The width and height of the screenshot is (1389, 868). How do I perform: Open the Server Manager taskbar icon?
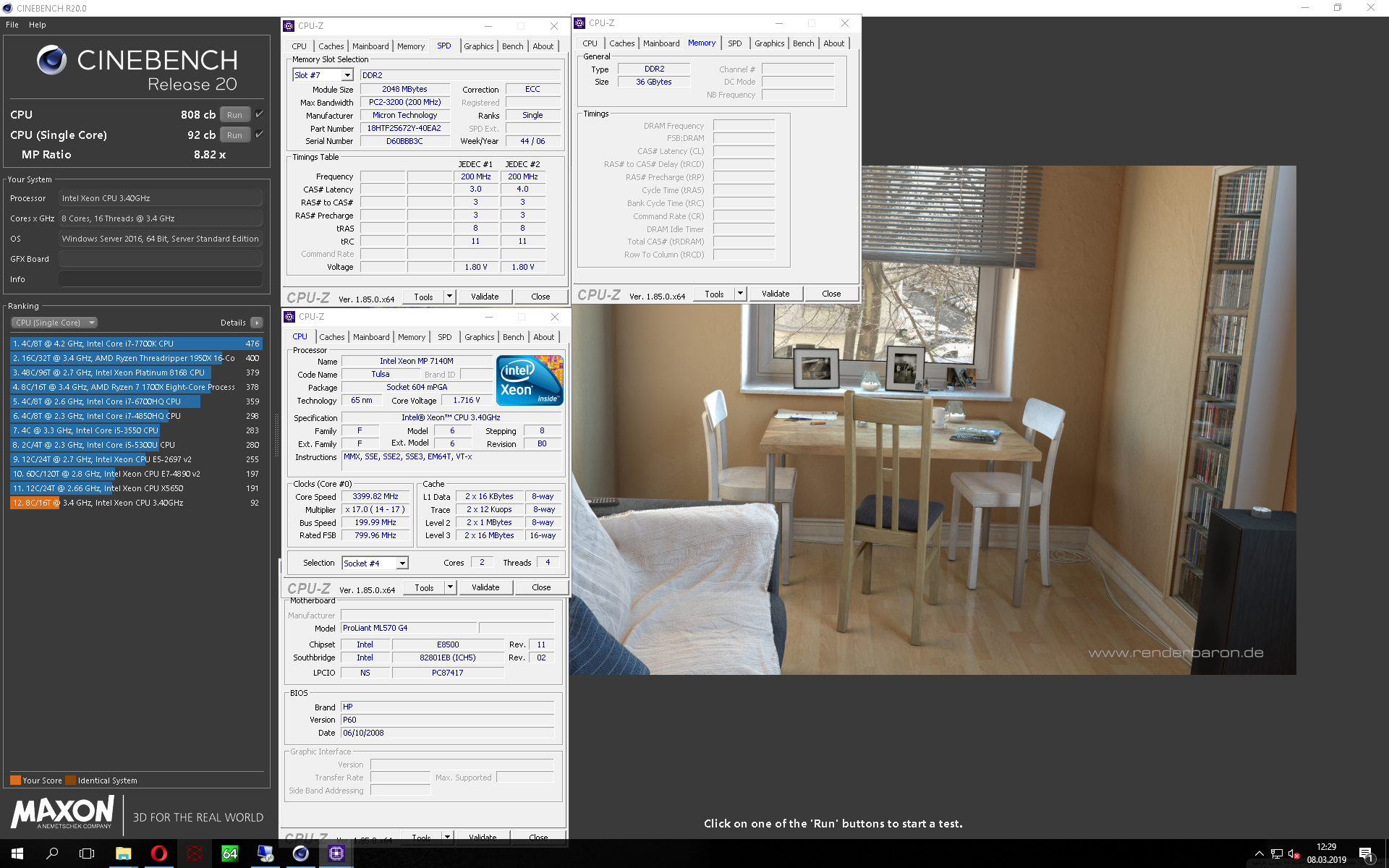pos(265,854)
